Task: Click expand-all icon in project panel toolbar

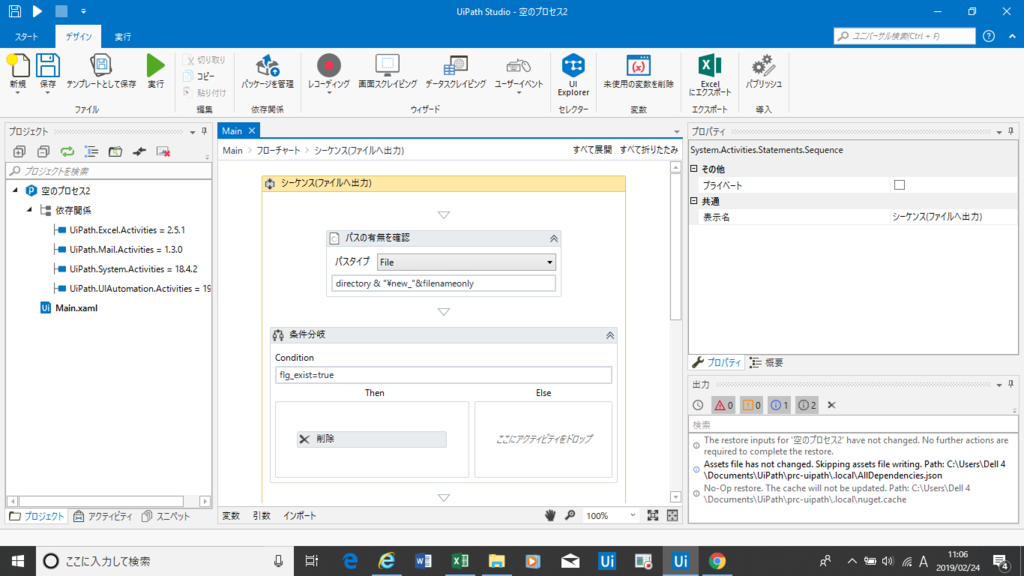Action: [x=19, y=152]
